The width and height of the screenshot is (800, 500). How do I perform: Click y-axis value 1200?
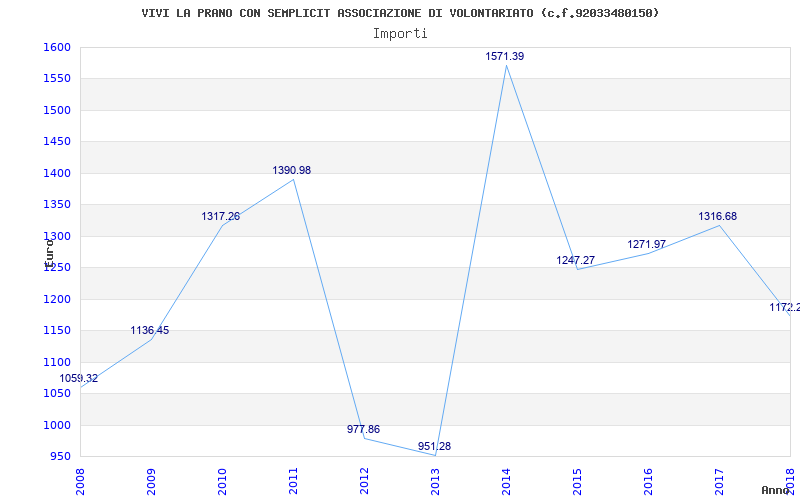pyautogui.click(x=57, y=299)
